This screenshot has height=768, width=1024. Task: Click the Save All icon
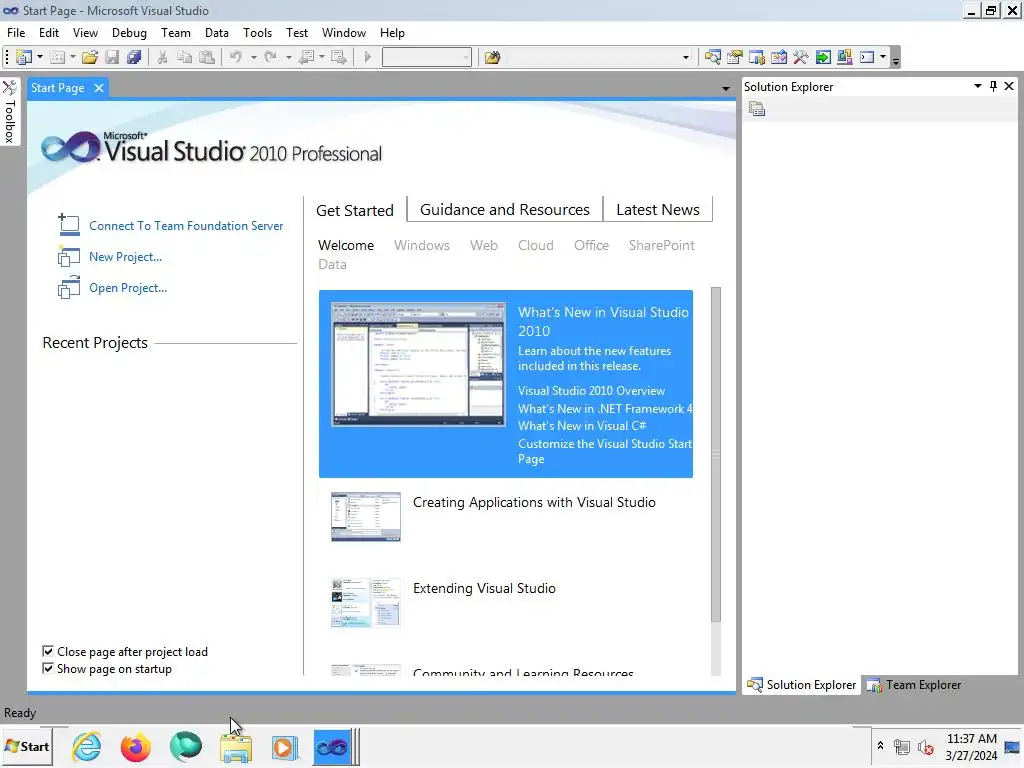click(x=134, y=57)
